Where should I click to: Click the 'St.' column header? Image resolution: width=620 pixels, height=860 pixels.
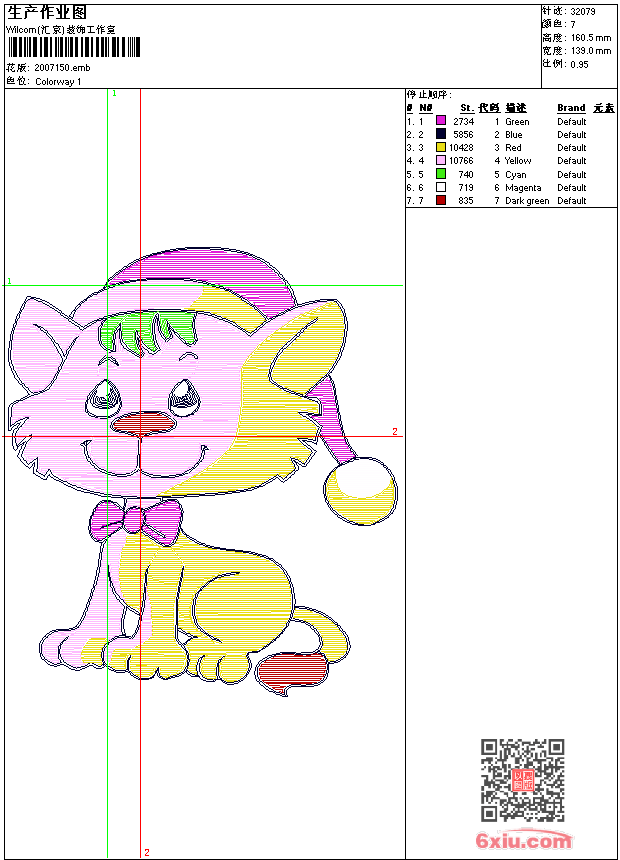(467, 108)
